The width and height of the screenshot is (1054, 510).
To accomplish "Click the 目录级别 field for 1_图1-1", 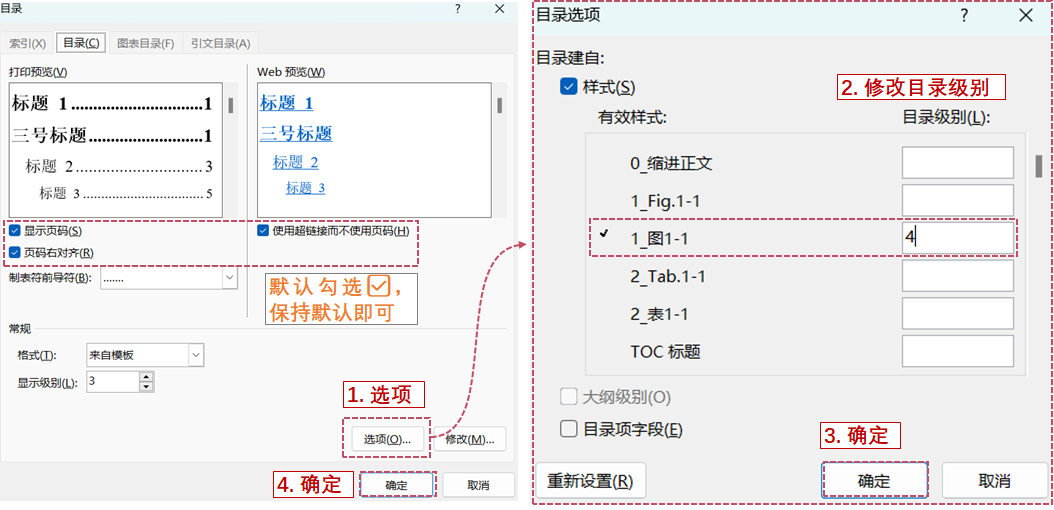I will 957,238.
